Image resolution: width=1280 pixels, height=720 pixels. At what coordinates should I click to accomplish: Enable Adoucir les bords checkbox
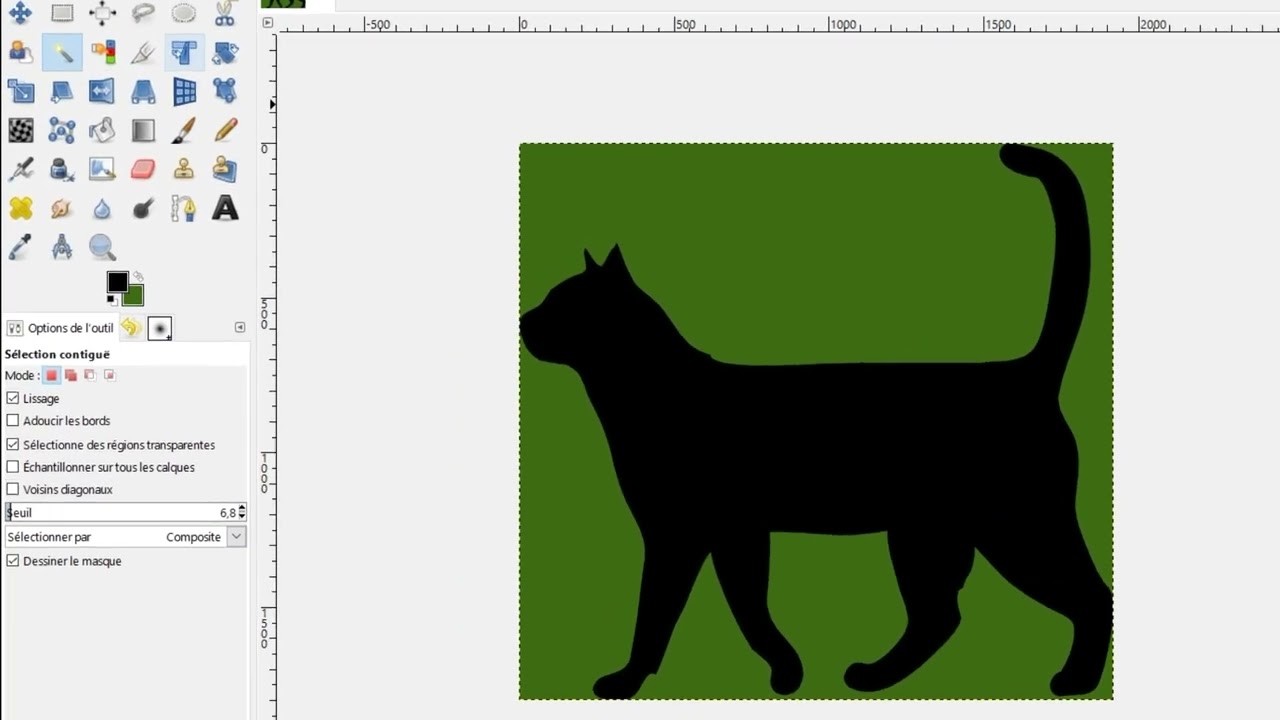13,421
